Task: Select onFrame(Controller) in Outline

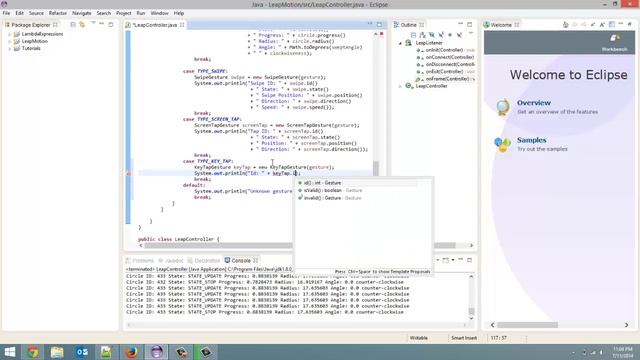Action: (x=444, y=79)
